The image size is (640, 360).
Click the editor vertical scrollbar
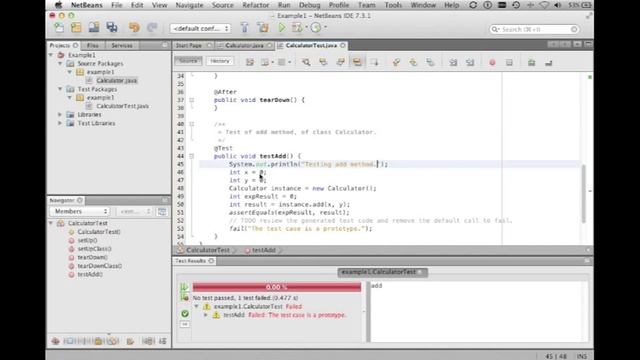[x=584, y=193]
